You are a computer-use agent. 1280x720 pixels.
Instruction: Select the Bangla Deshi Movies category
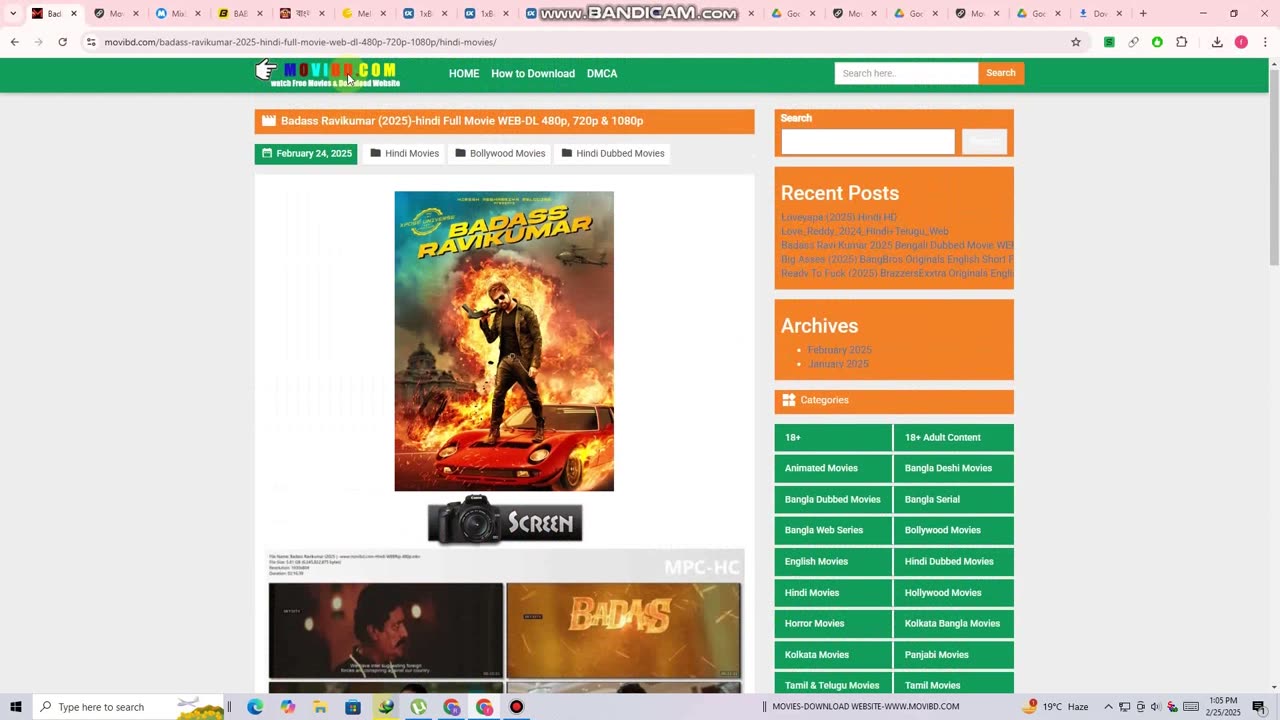tap(953, 468)
